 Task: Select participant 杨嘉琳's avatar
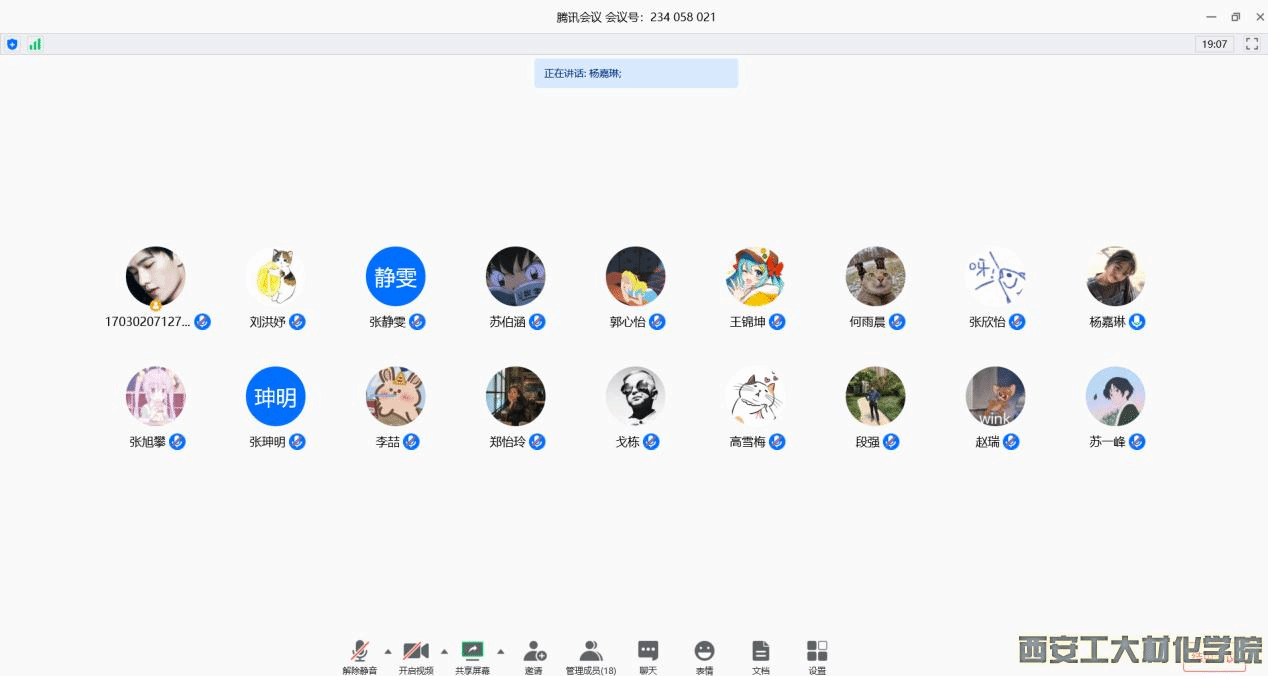[x=1115, y=277]
